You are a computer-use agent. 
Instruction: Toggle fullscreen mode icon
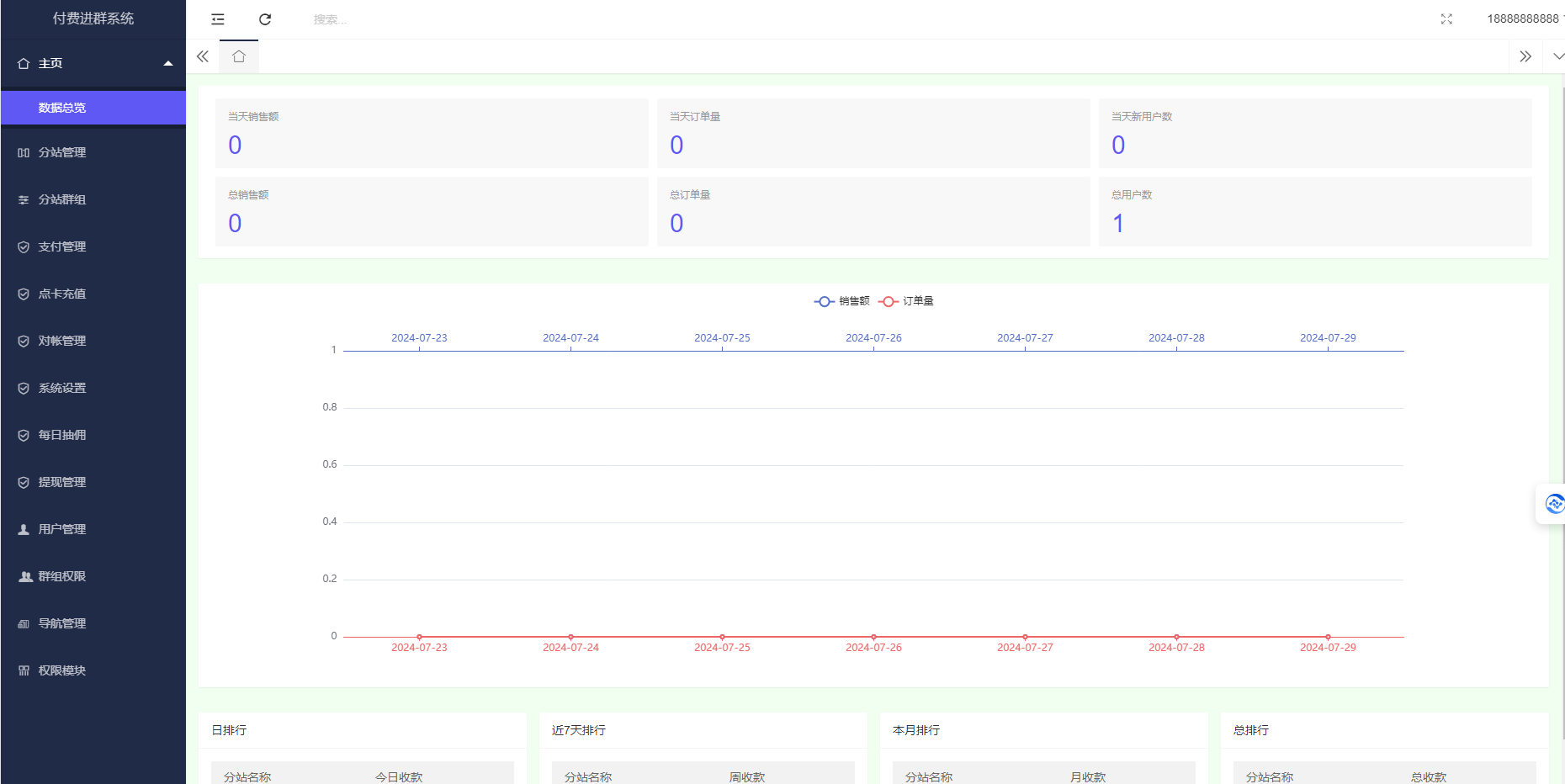pyautogui.click(x=1446, y=19)
